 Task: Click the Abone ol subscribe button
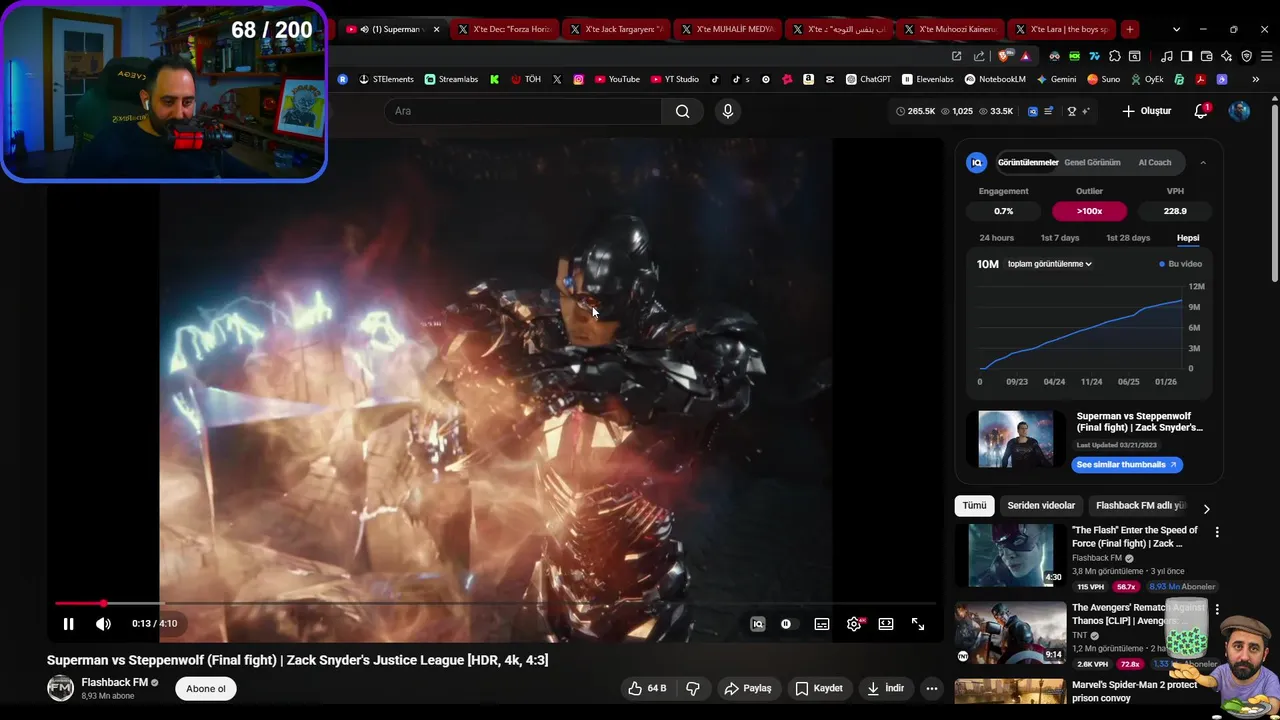pyautogui.click(x=206, y=688)
